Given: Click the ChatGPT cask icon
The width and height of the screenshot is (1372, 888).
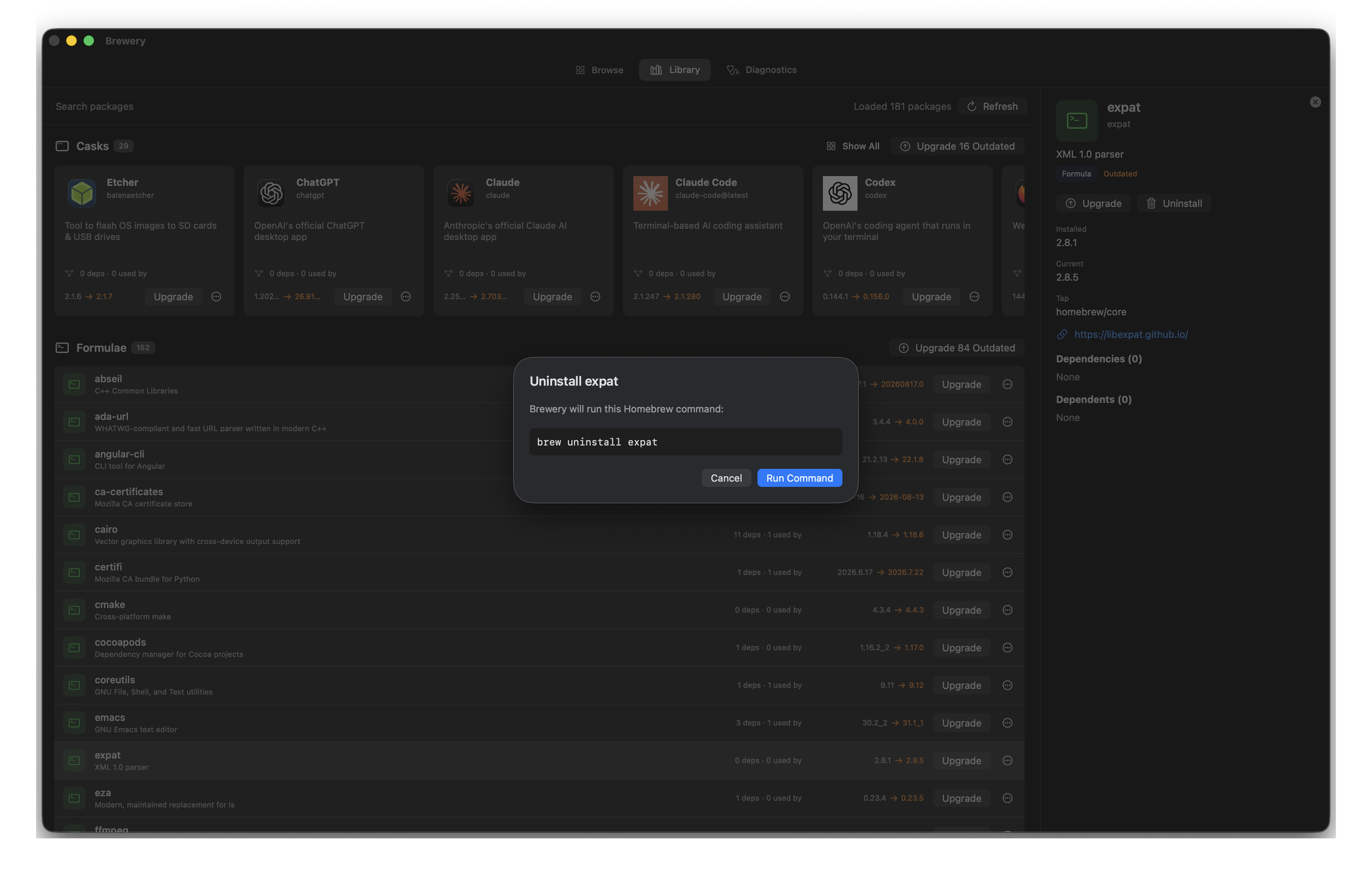Looking at the screenshot, I should [x=271, y=193].
